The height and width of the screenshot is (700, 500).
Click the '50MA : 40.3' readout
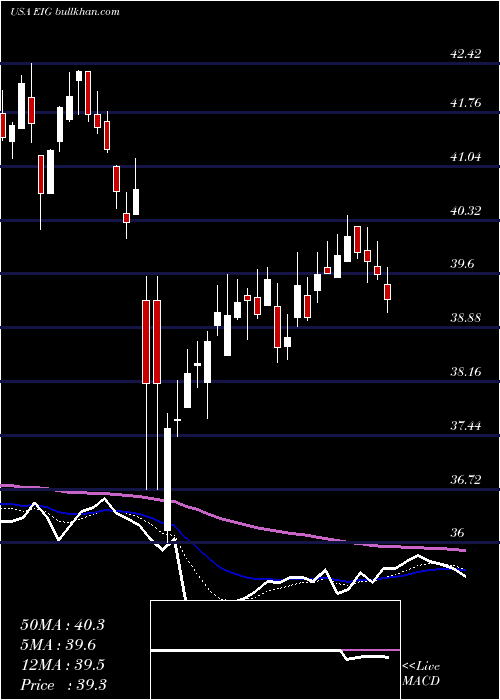pos(62,625)
